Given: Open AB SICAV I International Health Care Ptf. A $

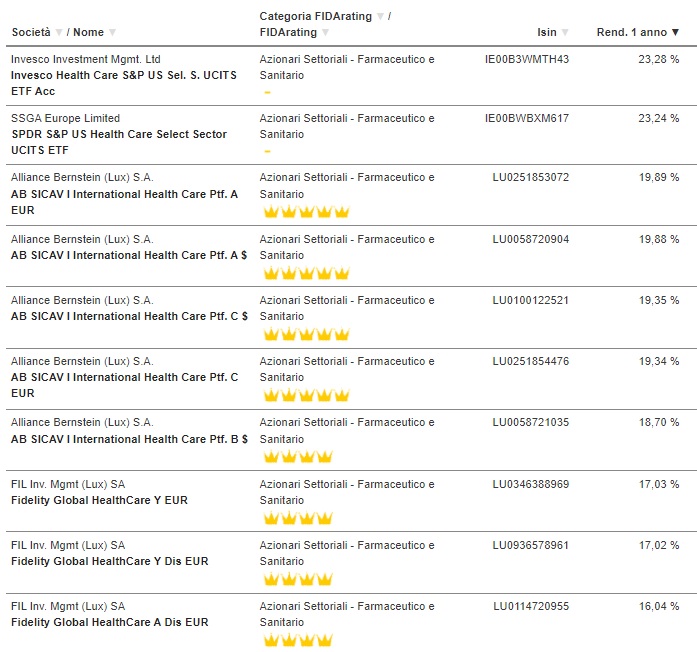Looking at the screenshot, I should click(x=129, y=255).
